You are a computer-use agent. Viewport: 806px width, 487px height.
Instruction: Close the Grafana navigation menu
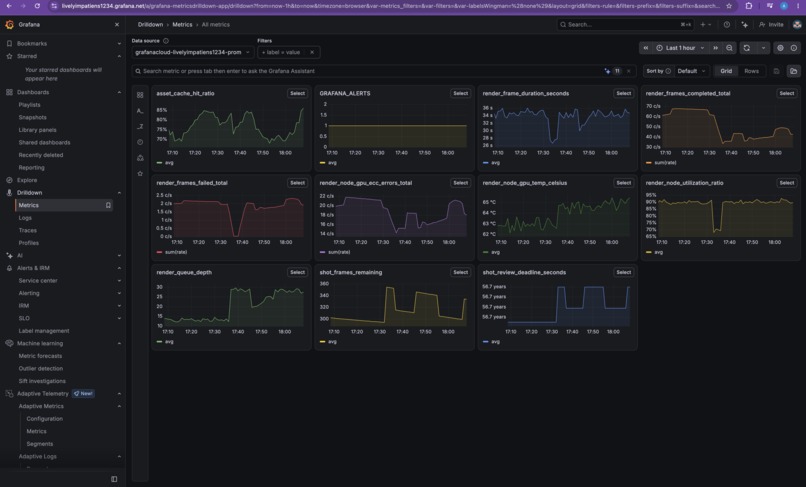coord(117,25)
